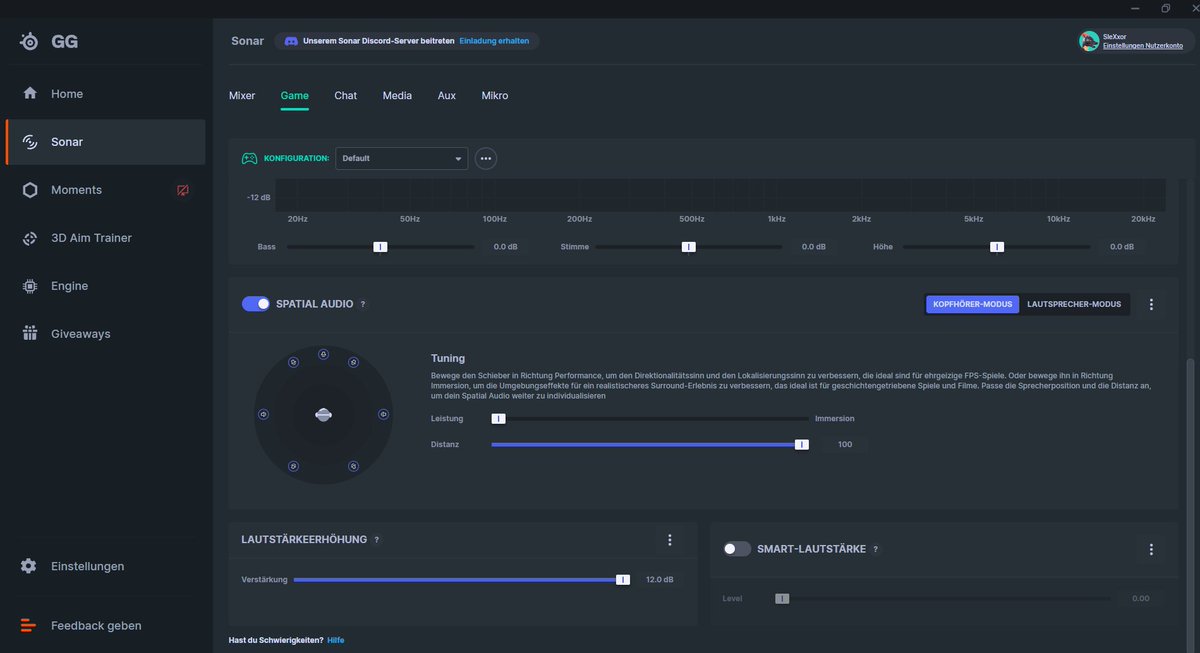Open Moments in the sidebar
This screenshot has height=653, width=1200.
click(x=105, y=190)
